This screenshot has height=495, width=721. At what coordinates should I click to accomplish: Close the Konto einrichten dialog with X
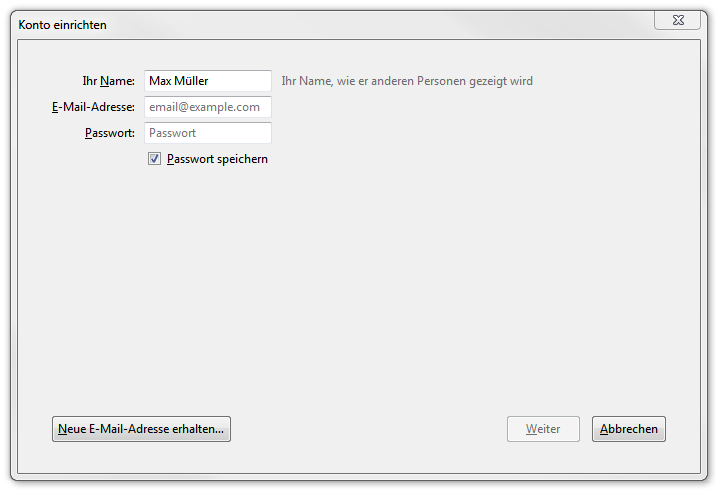point(677,20)
